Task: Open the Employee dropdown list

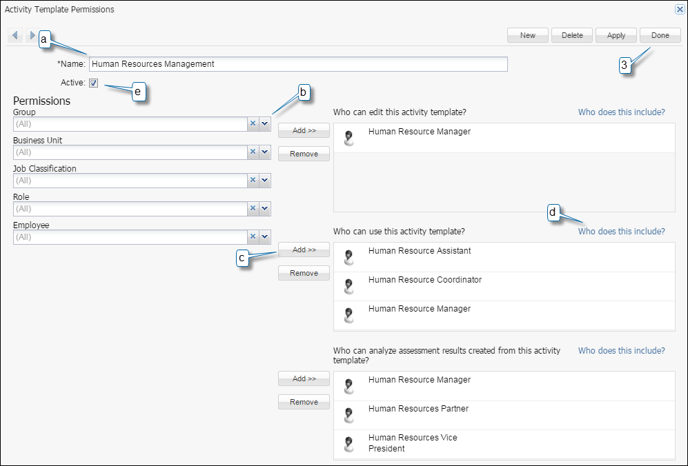Action: [x=265, y=237]
